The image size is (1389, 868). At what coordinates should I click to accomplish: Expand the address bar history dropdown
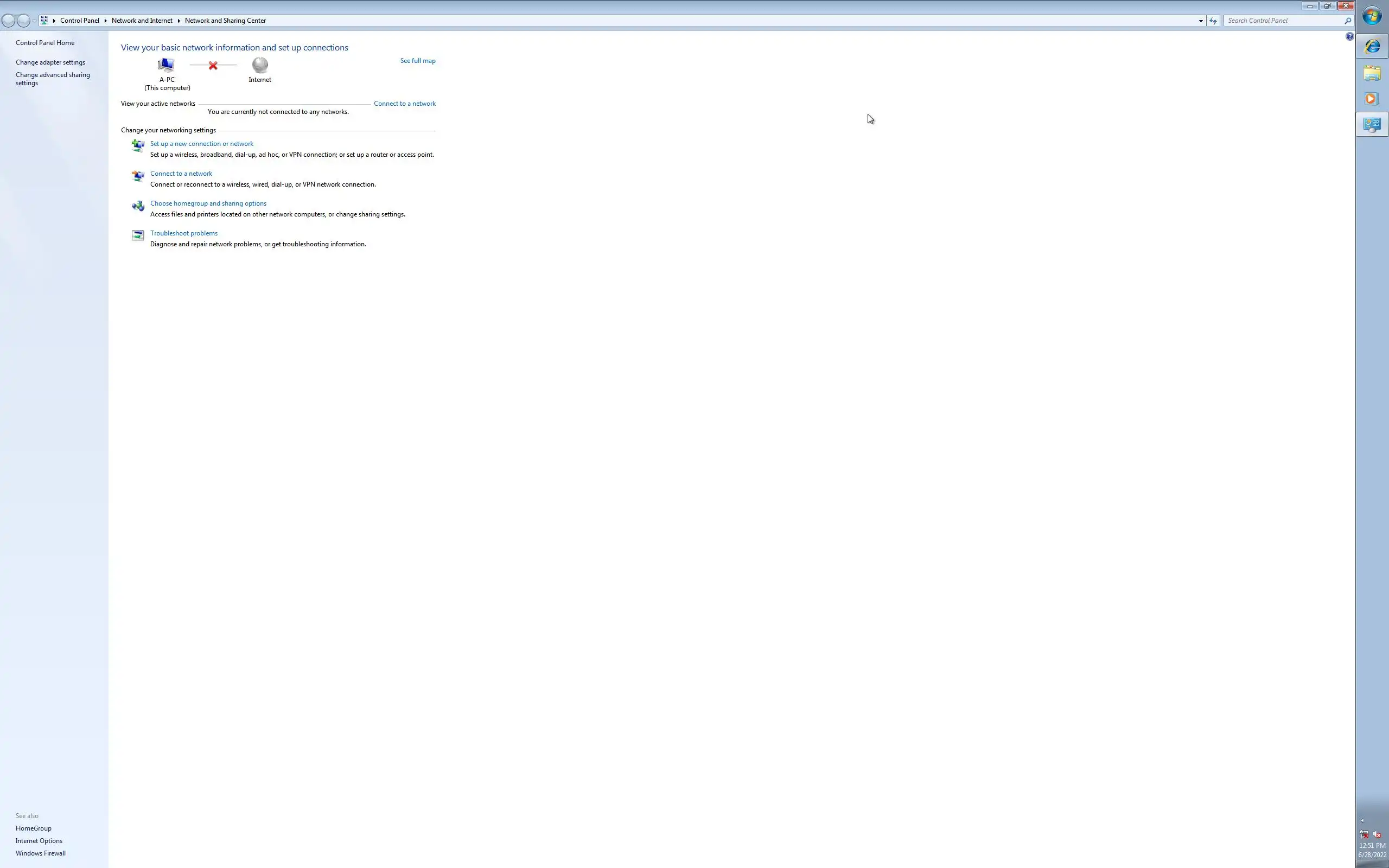(1200, 21)
